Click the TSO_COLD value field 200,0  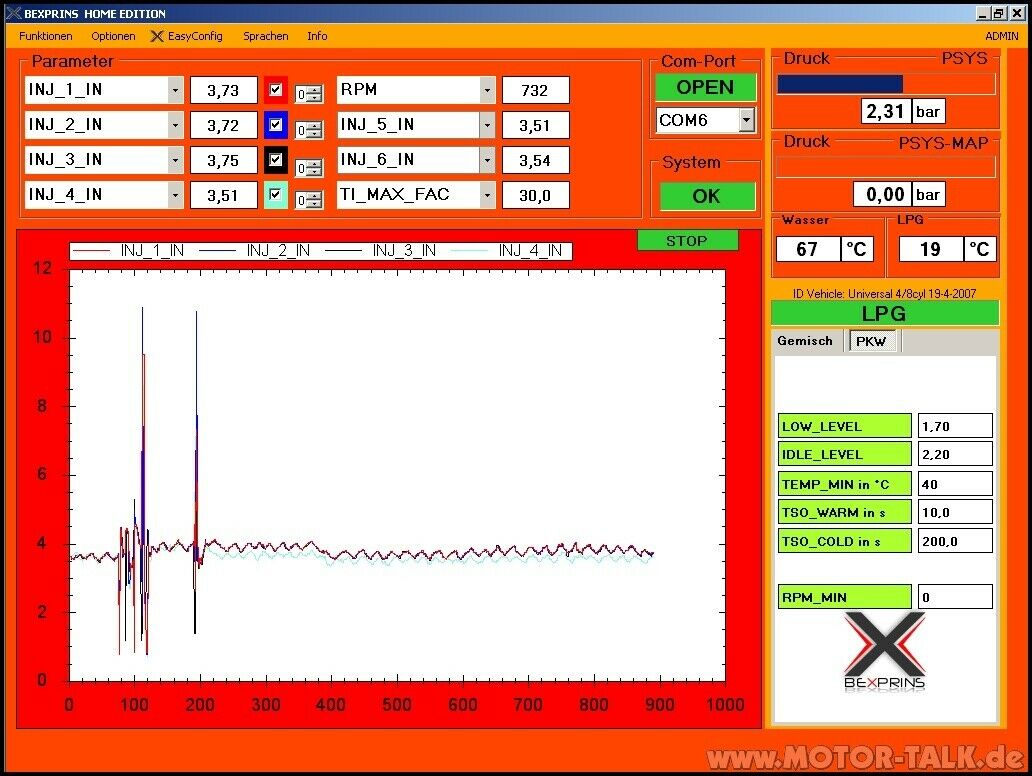(955, 541)
